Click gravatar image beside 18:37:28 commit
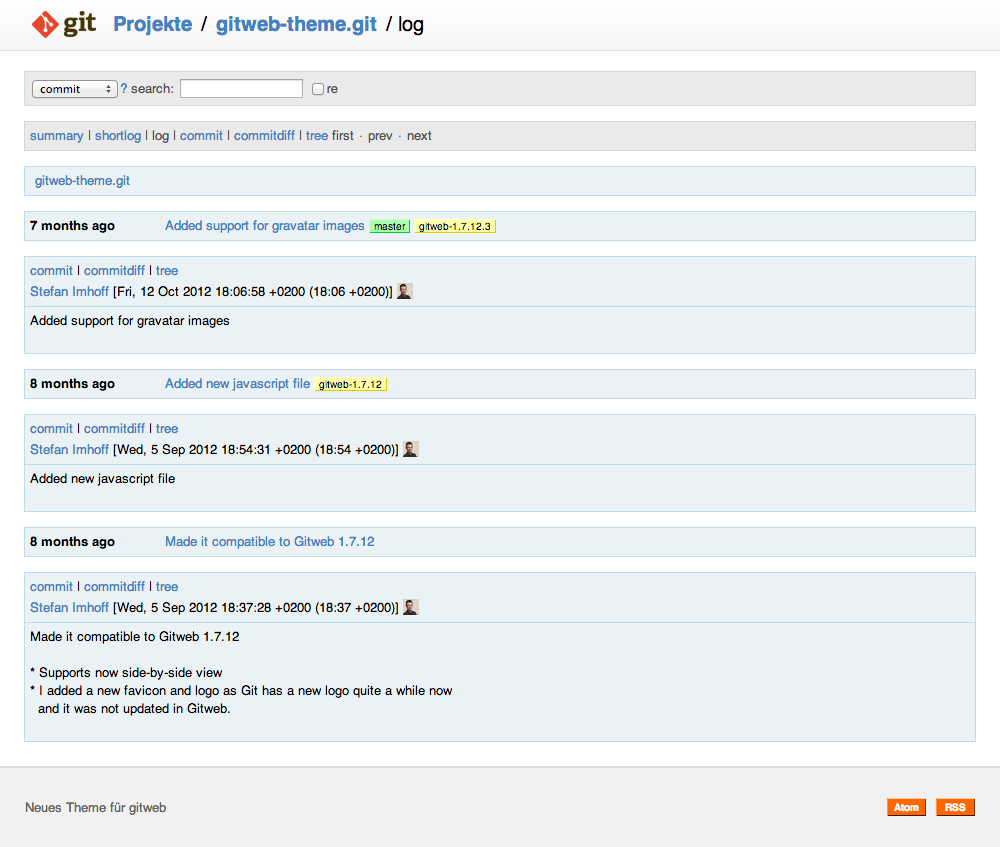The height and width of the screenshot is (847, 1000). pos(410,607)
